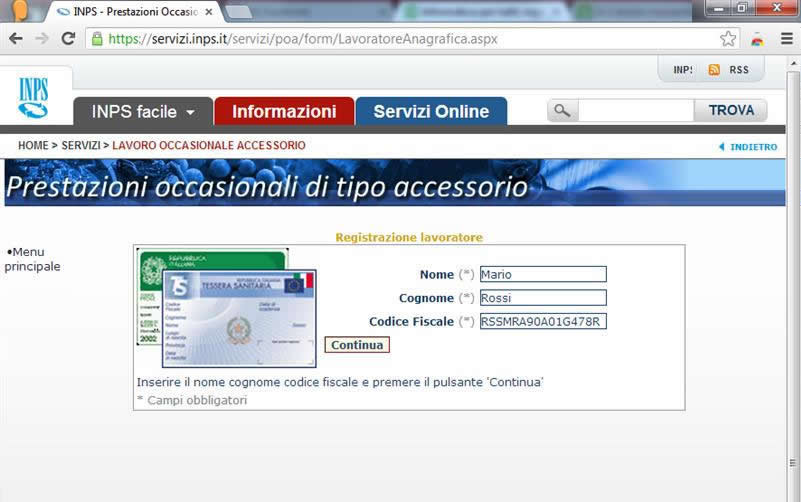Click the RSS feed icon
Viewport: 801px width, 502px height.
click(714, 70)
